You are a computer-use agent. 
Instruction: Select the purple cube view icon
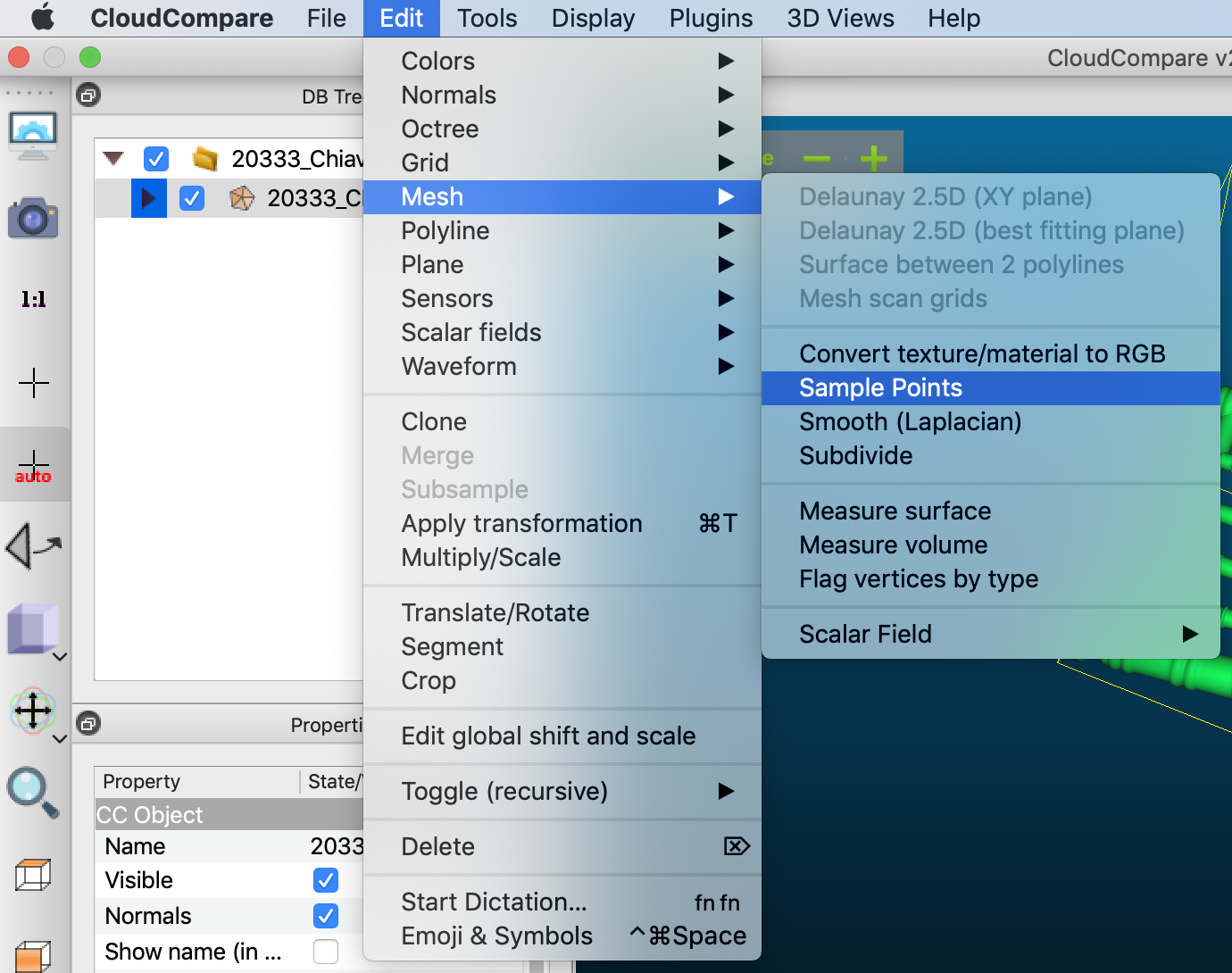(32, 628)
